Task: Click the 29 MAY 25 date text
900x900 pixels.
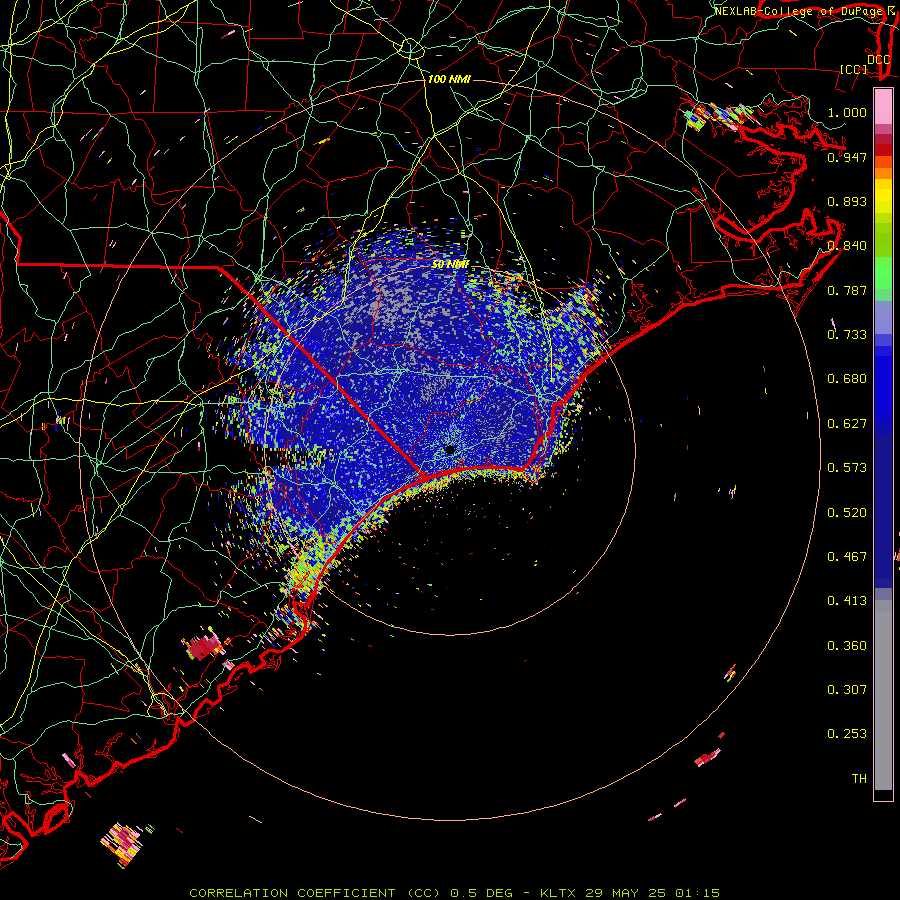Action: pyautogui.click(x=626, y=893)
